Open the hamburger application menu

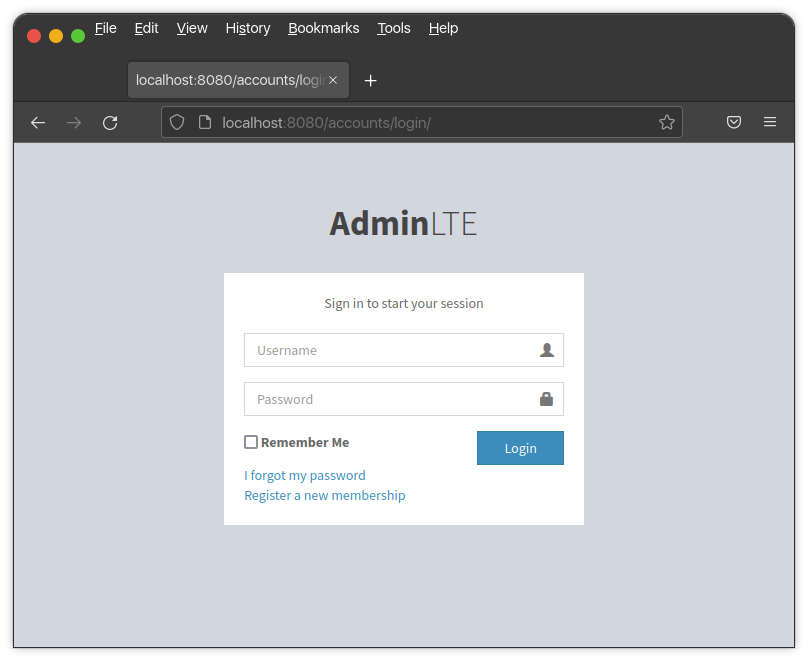[769, 122]
